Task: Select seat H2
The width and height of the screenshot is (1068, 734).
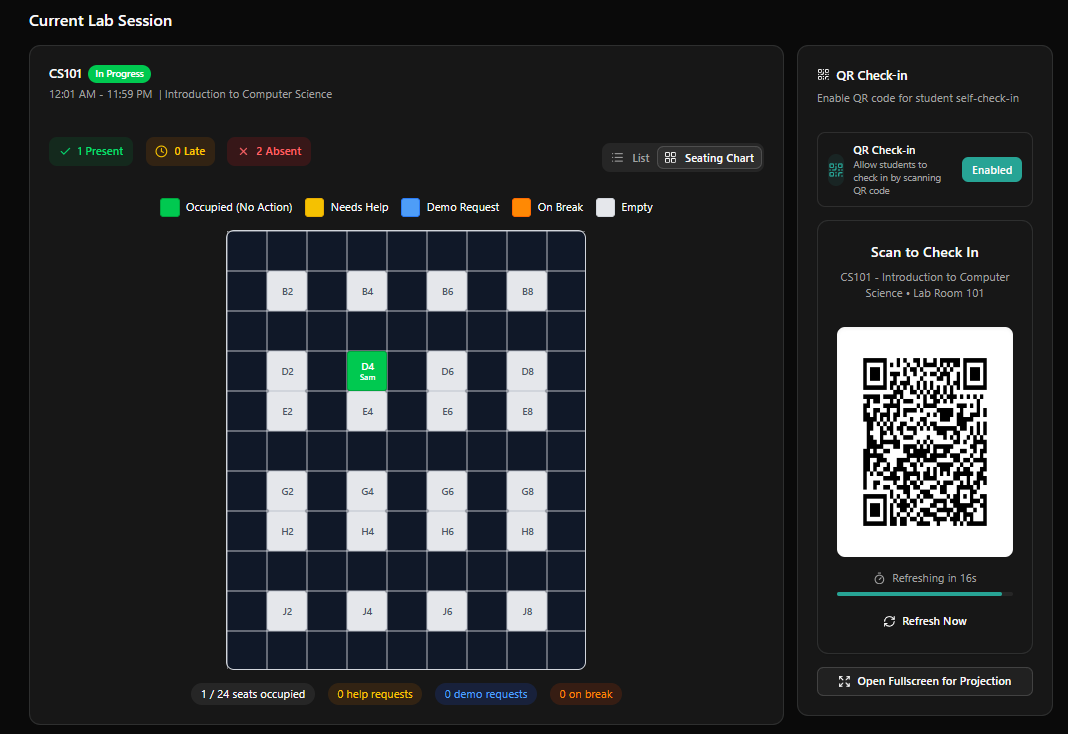Action: (x=287, y=531)
